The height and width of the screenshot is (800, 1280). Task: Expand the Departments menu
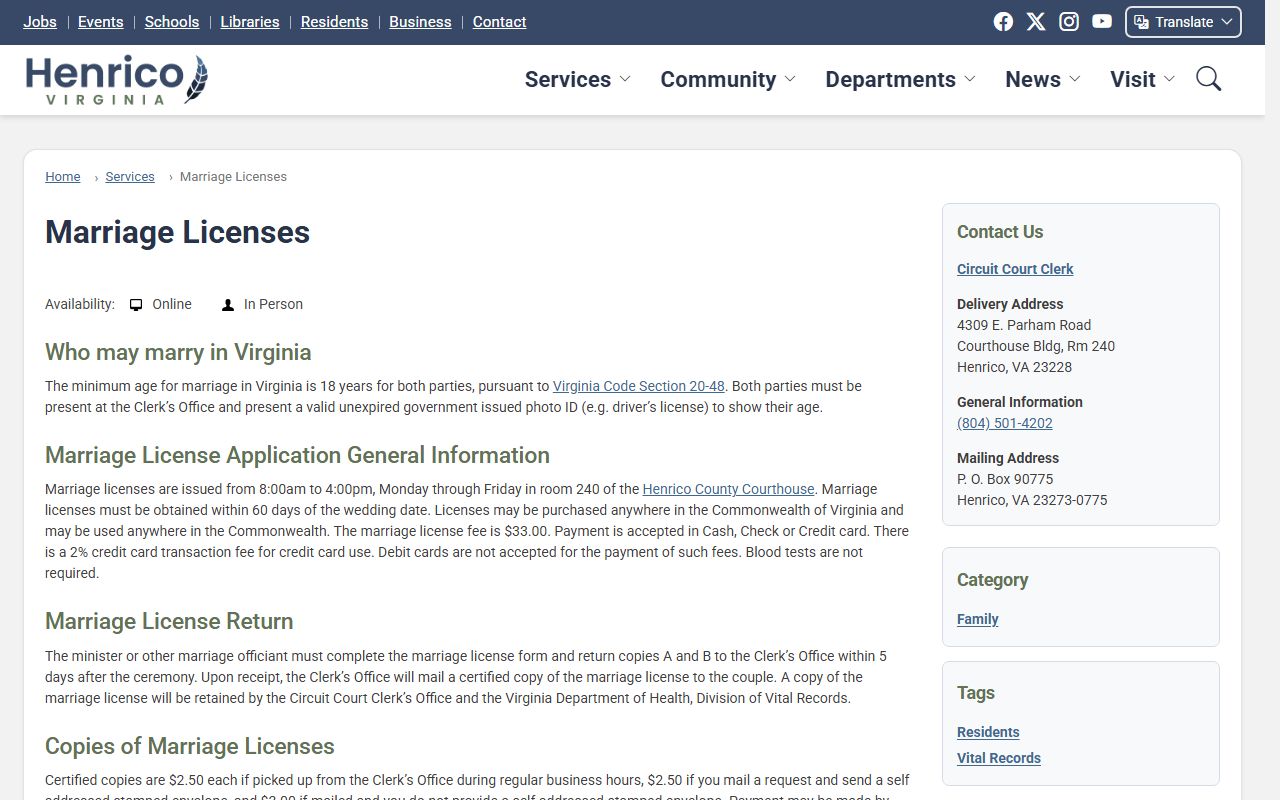[900, 79]
